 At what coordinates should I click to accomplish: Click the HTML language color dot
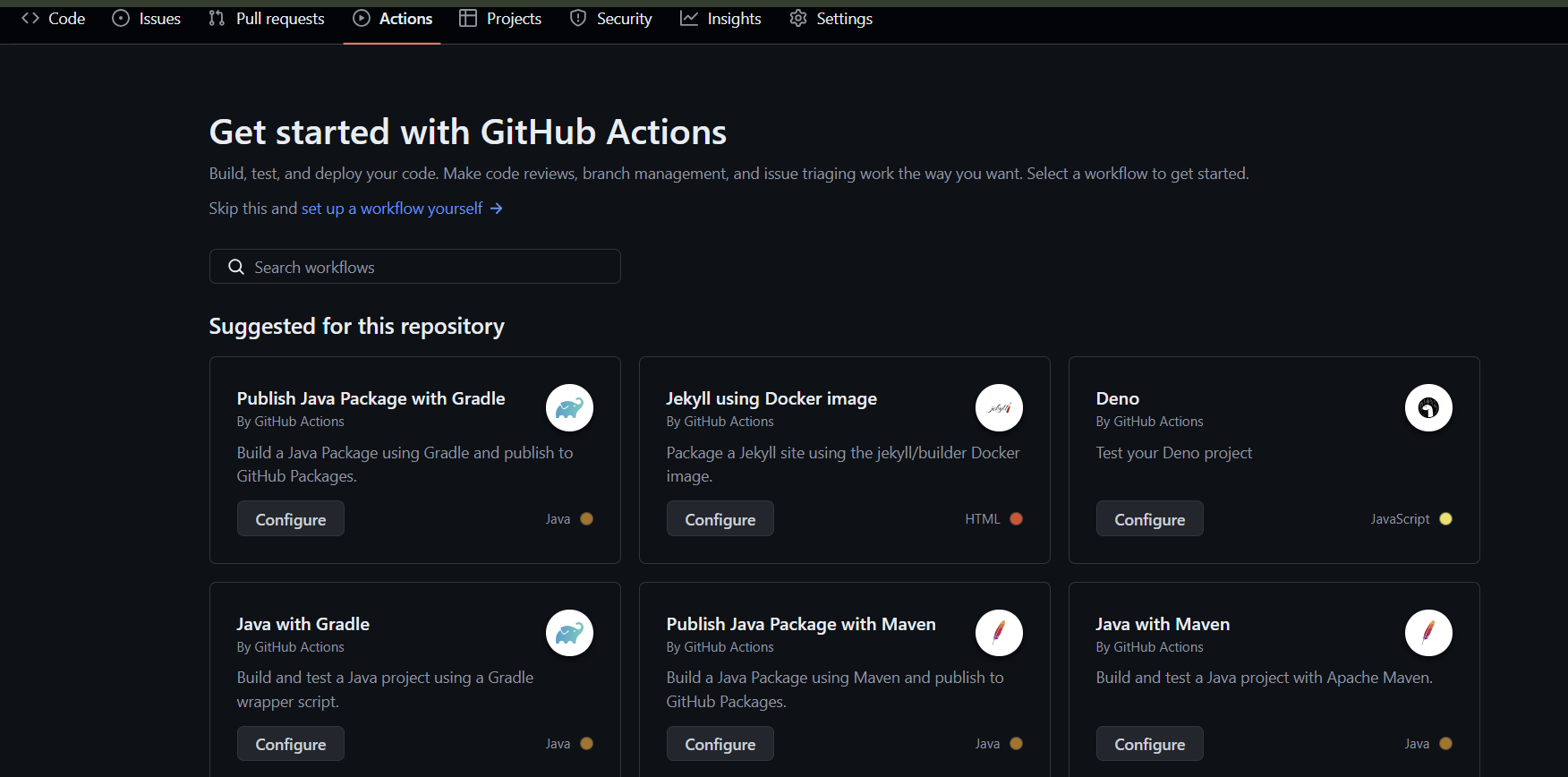coord(1017,519)
